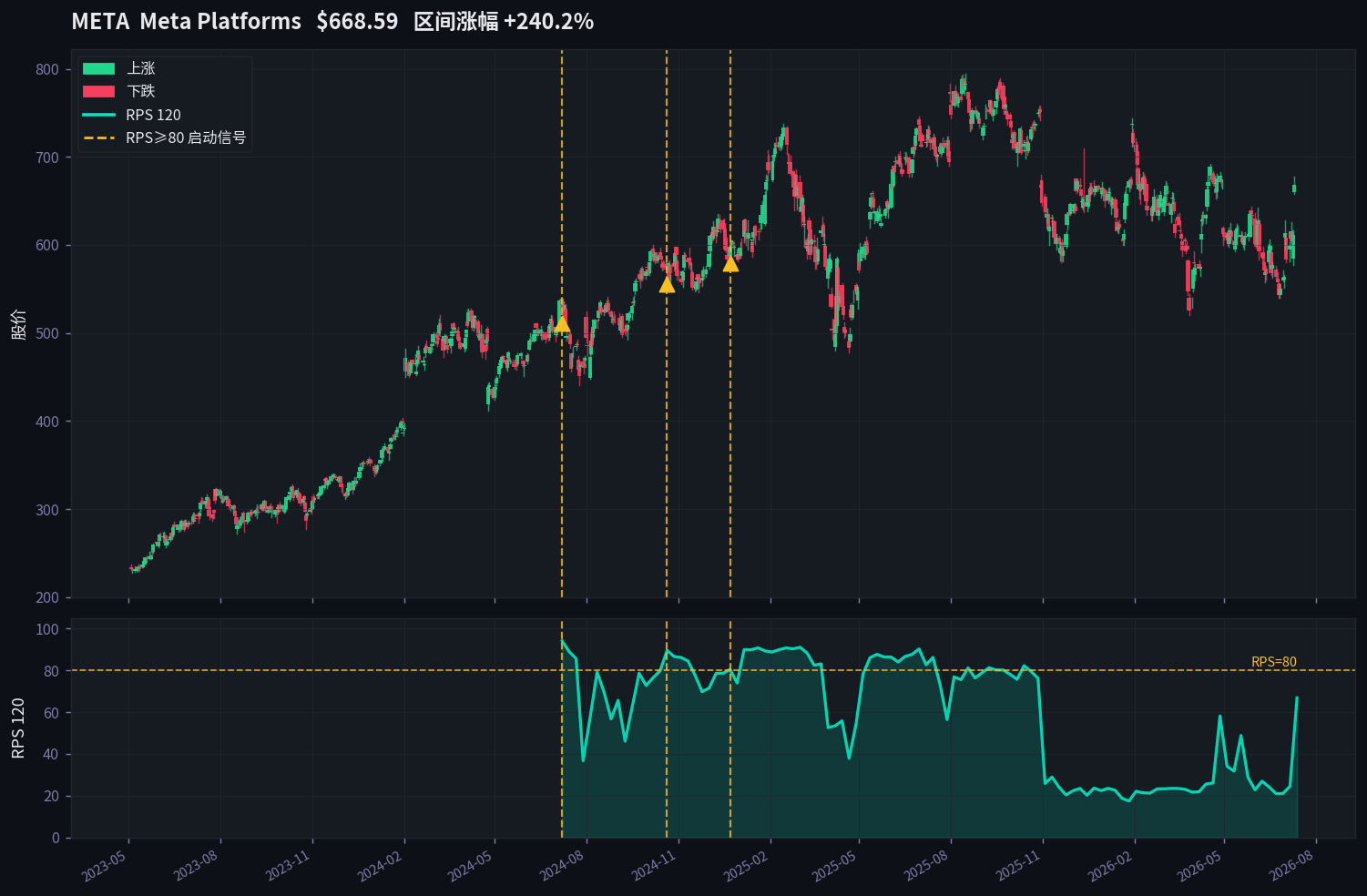Screen dimensions: 1367x896
Task: Click the RPS 120 legend label text
Action: click(x=153, y=115)
